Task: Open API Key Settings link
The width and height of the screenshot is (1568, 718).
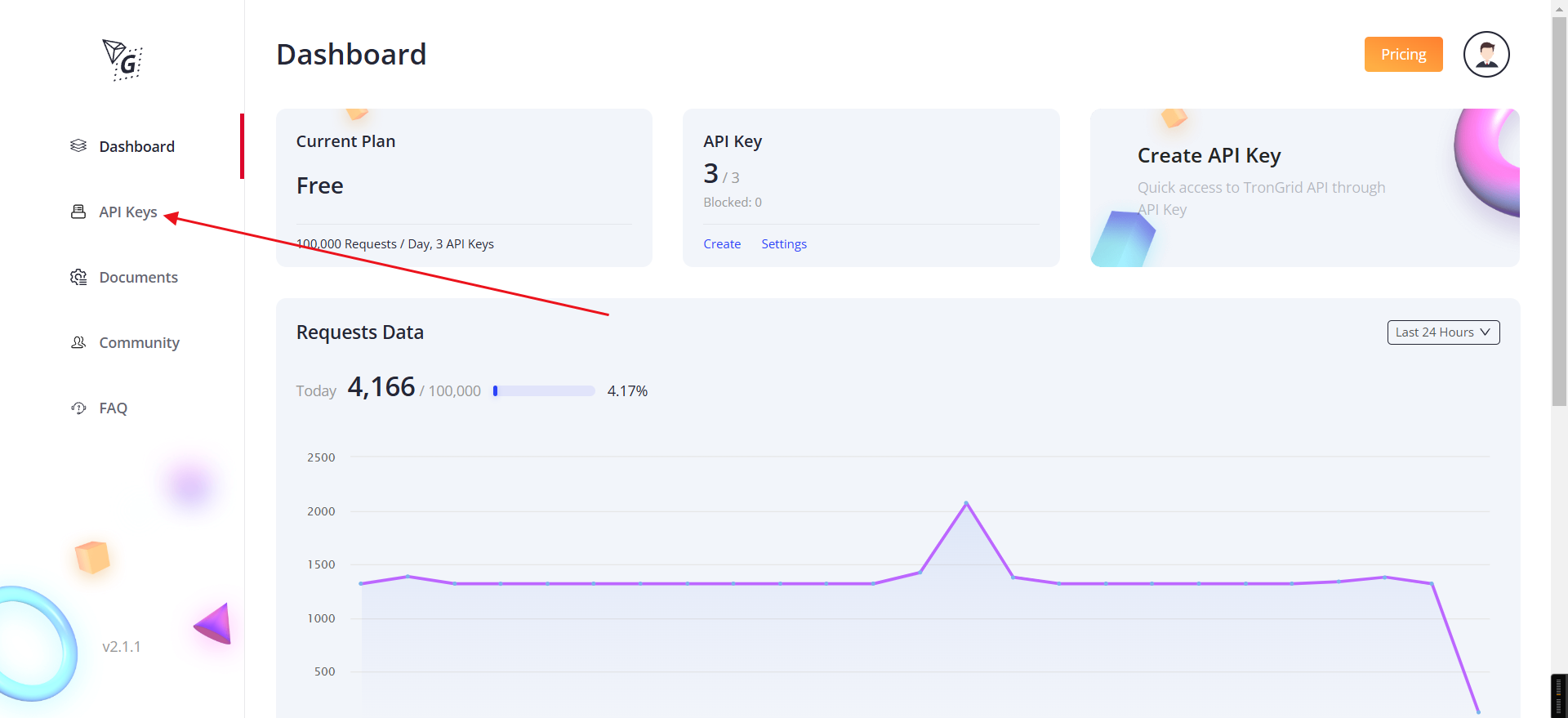Action: point(783,244)
